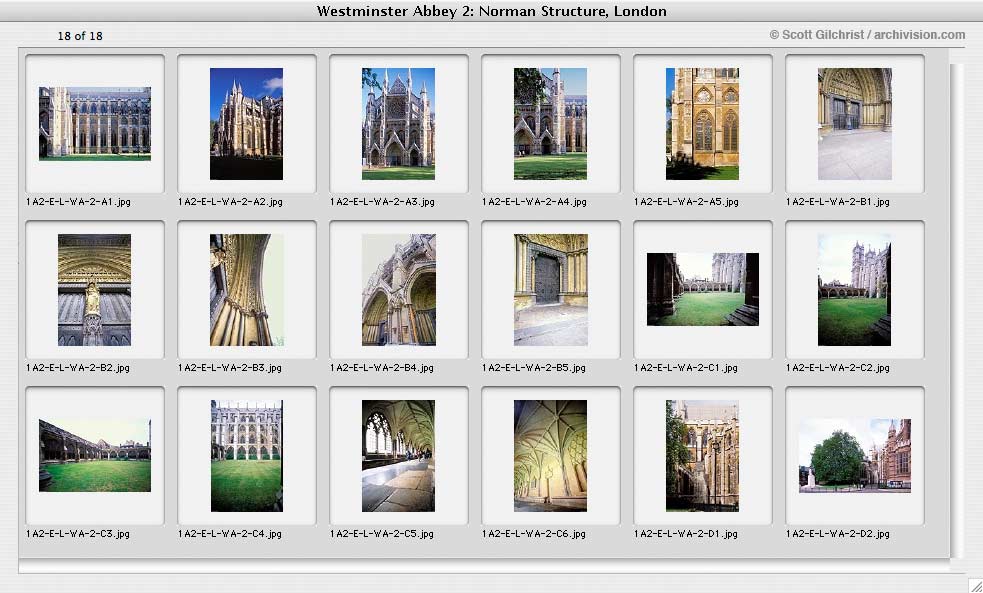Image resolution: width=983 pixels, height=593 pixels.
Task: Select the 1A2-E-L-WA-2-A3.jpg image thumbnail
Action: (x=398, y=123)
